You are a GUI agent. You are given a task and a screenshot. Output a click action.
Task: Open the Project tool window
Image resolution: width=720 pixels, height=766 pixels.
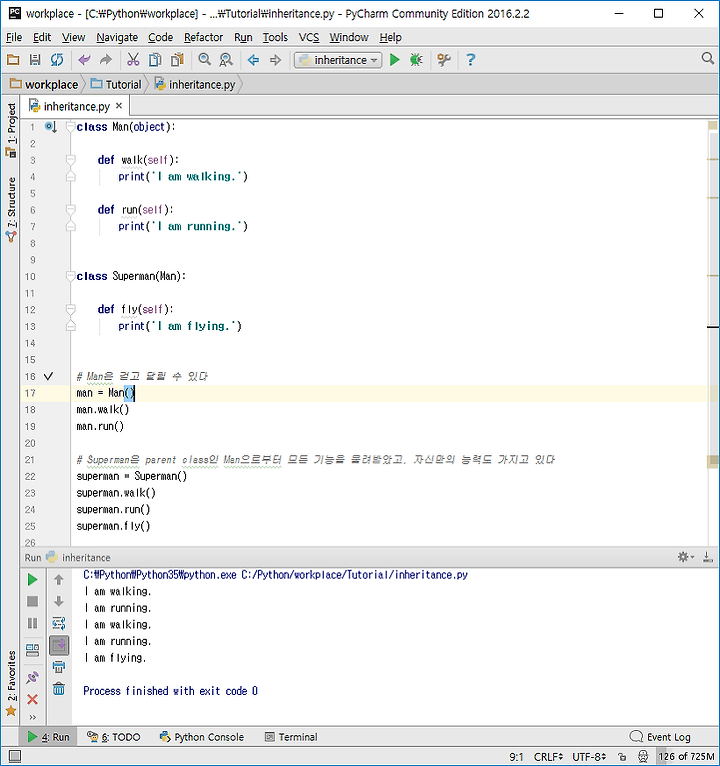(11, 130)
